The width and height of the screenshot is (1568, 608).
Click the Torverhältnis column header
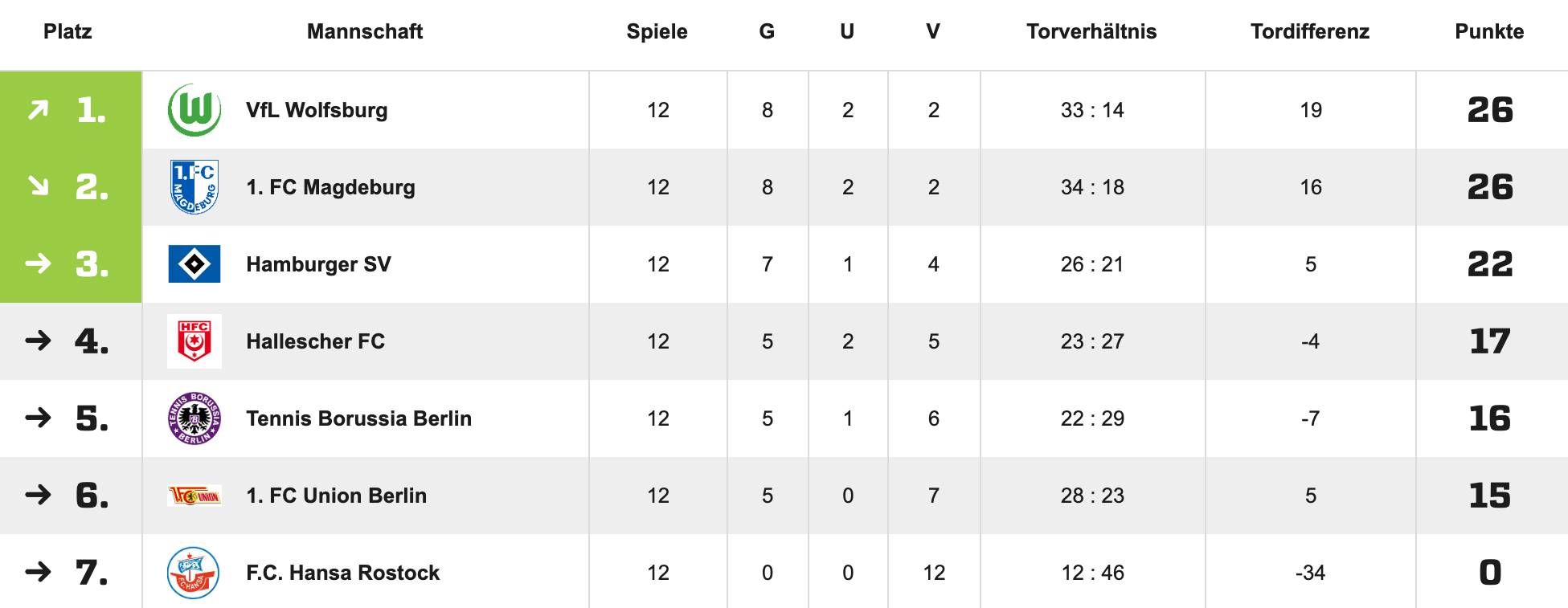(1091, 31)
